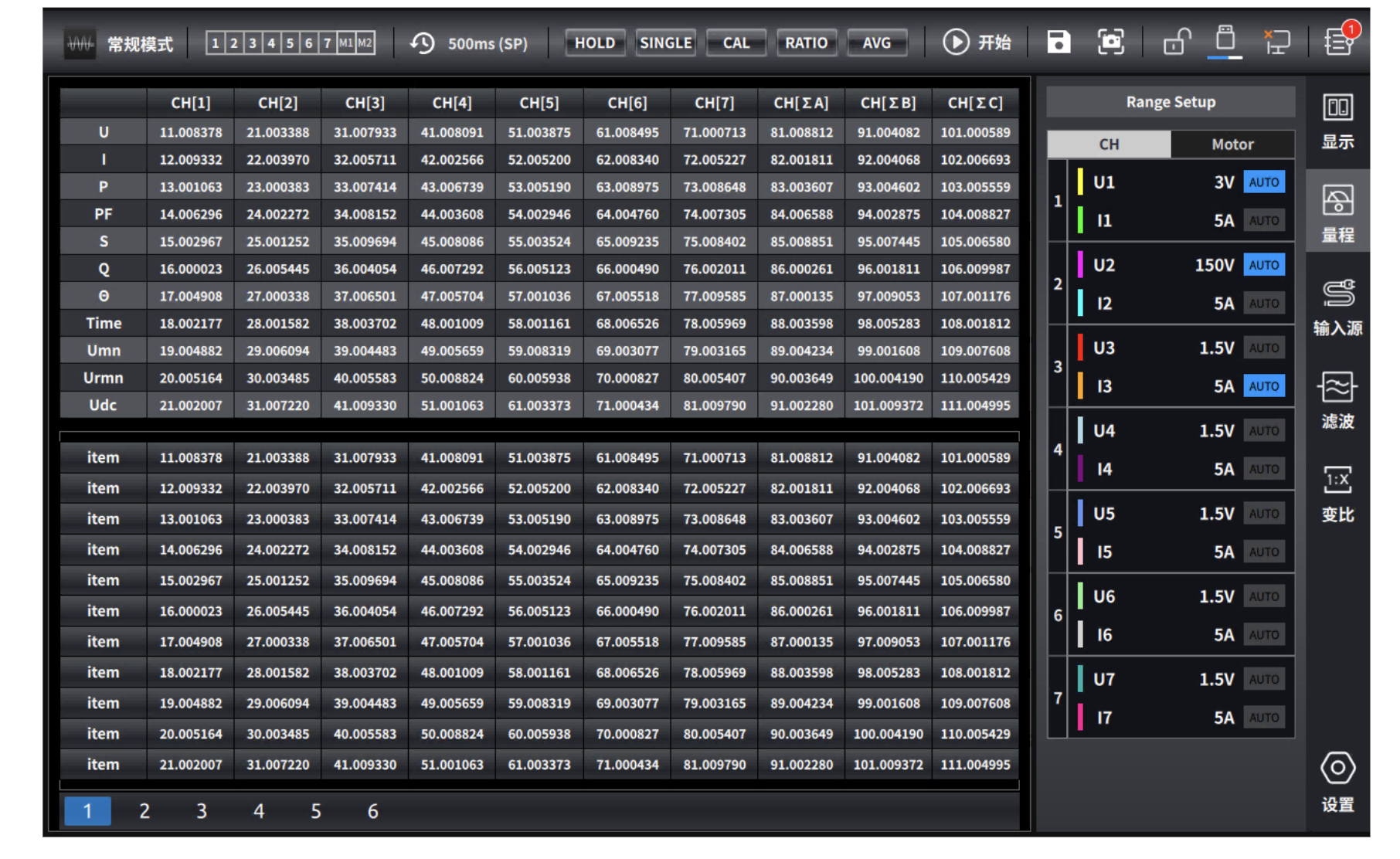1400x859 pixels.
Task: Click the 500ms update interval clock icon
Action: coord(422,43)
